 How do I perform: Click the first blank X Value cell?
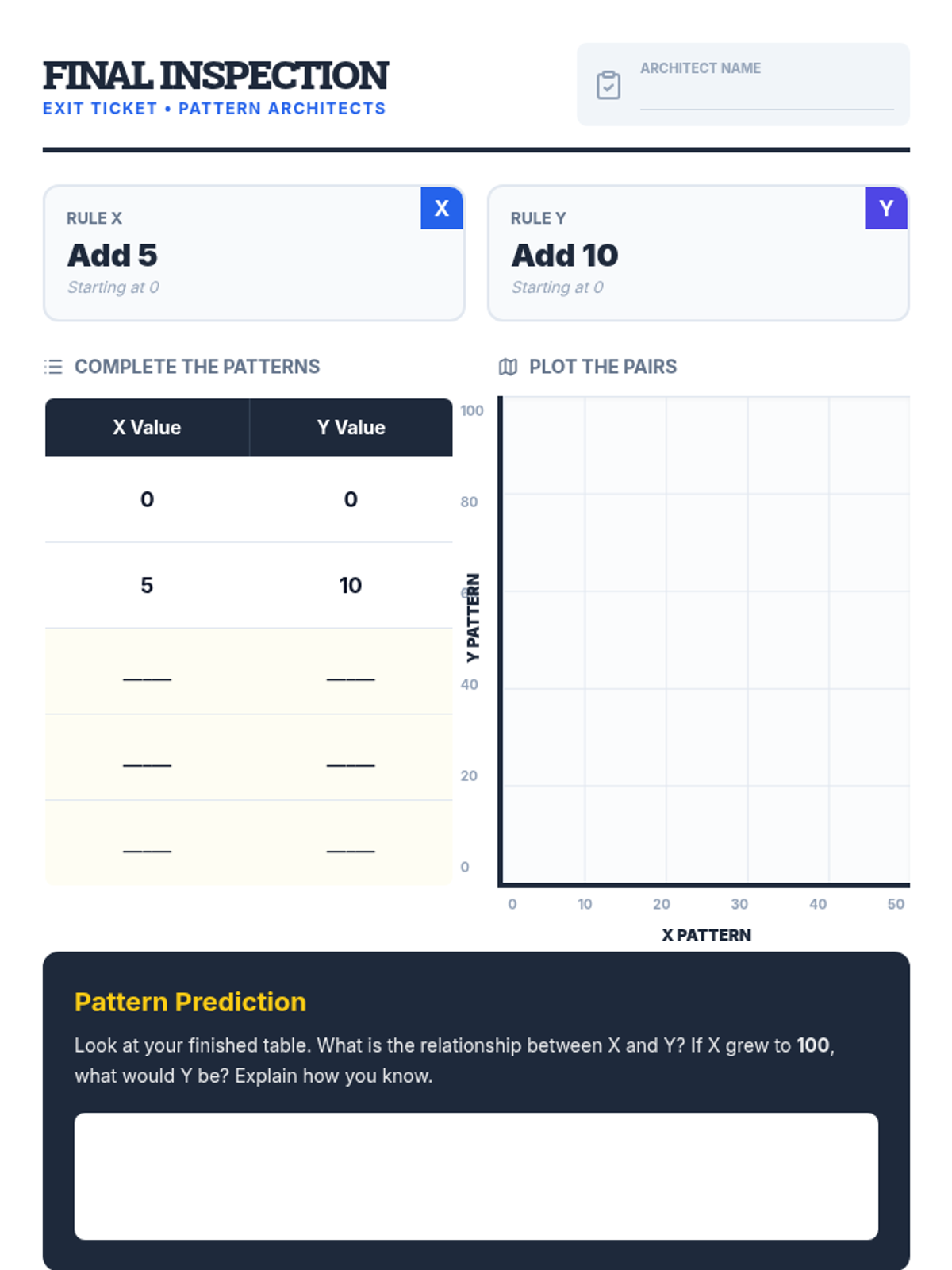(x=147, y=672)
